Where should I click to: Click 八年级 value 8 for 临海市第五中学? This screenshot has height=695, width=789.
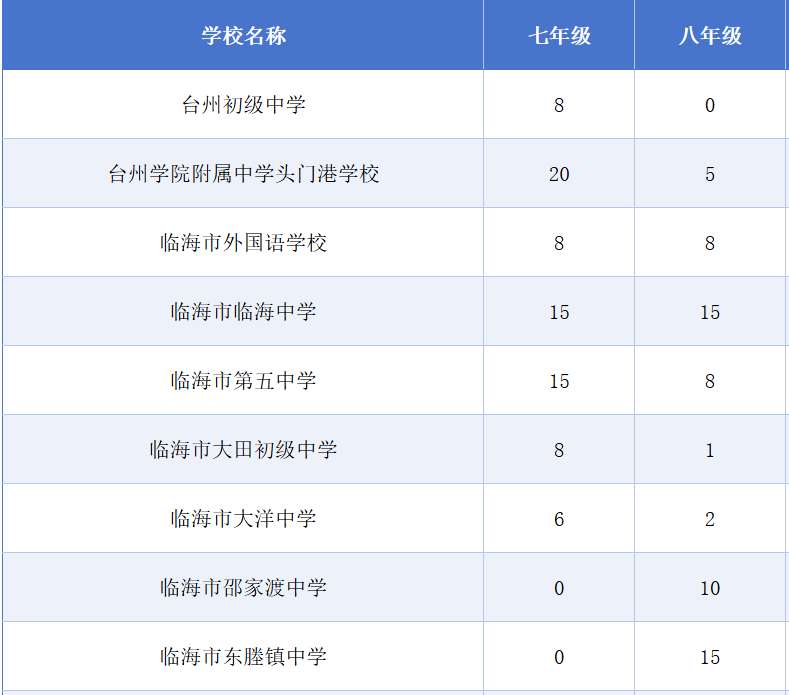coord(710,380)
